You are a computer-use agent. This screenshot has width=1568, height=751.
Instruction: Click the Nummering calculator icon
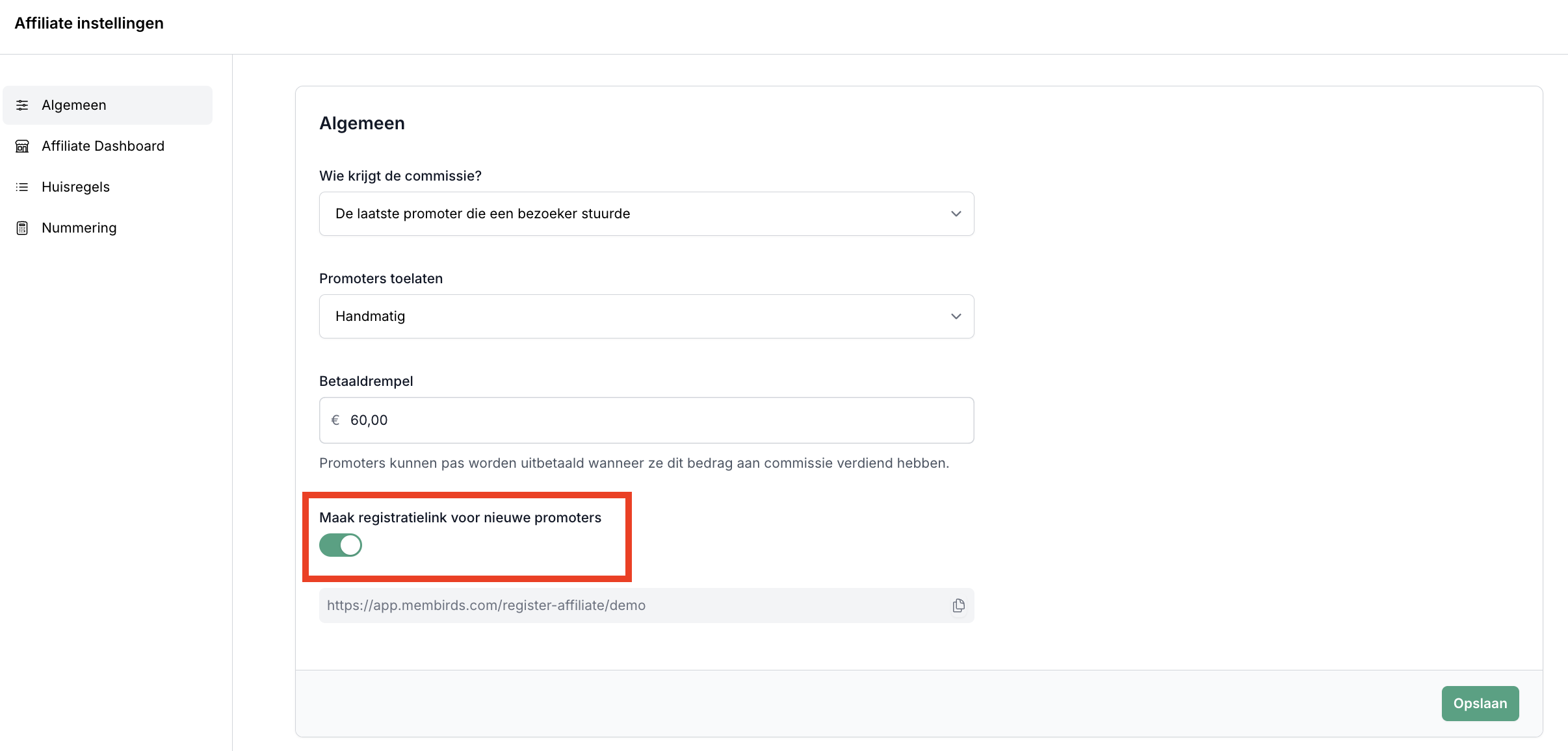pos(22,228)
